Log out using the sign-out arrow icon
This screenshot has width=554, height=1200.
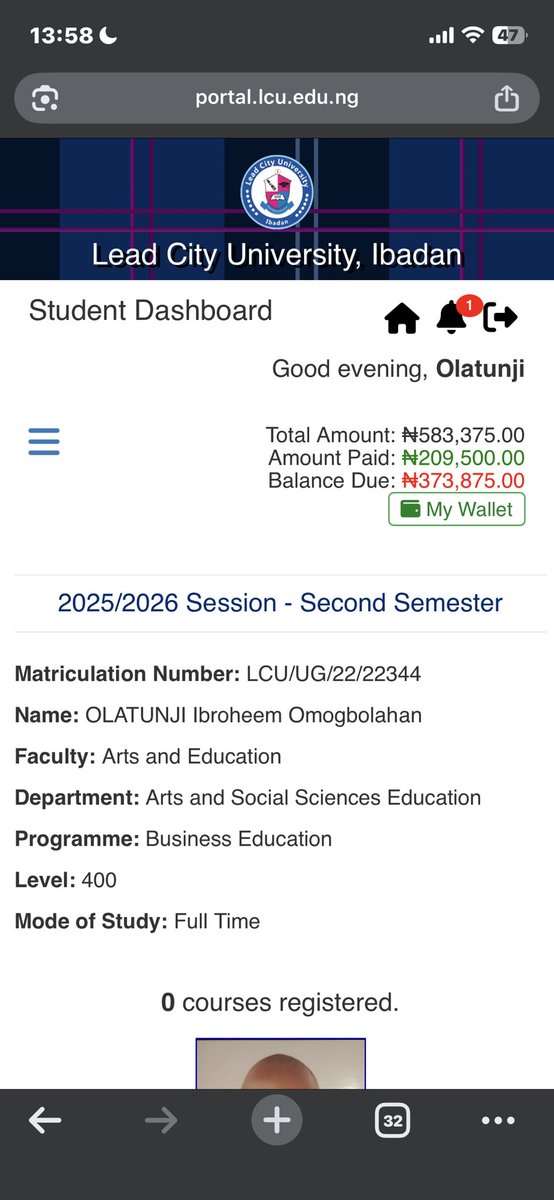pyautogui.click(x=501, y=318)
